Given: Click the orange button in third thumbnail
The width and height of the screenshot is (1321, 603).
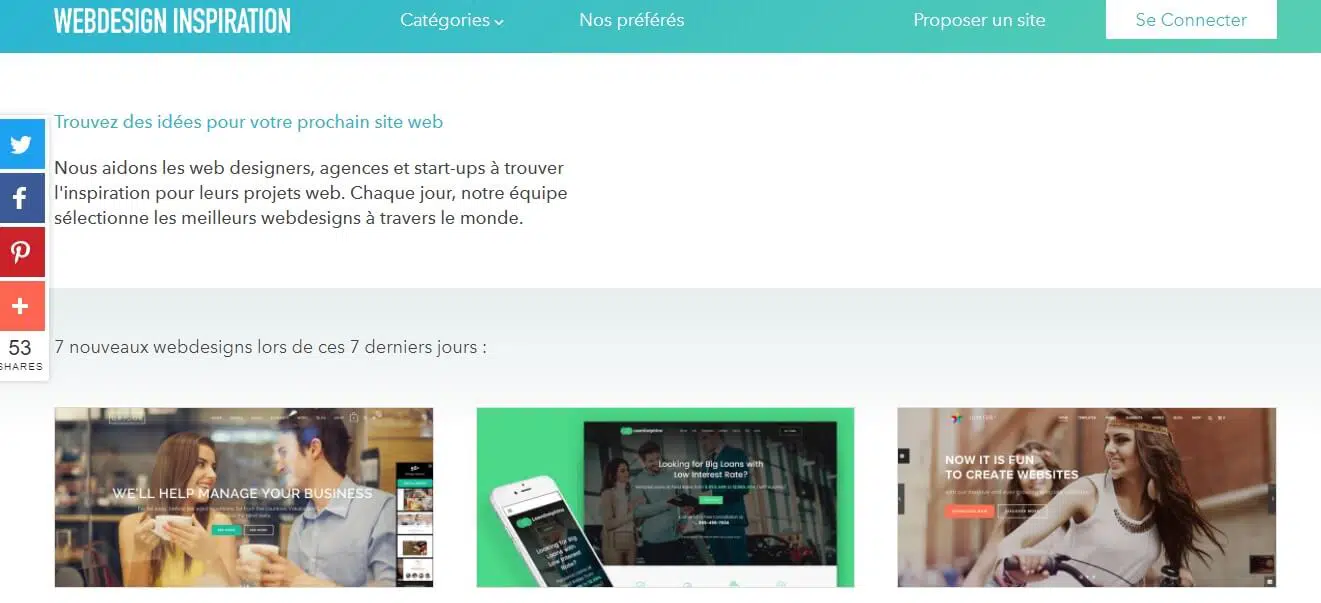Looking at the screenshot, I should (969, 511).
